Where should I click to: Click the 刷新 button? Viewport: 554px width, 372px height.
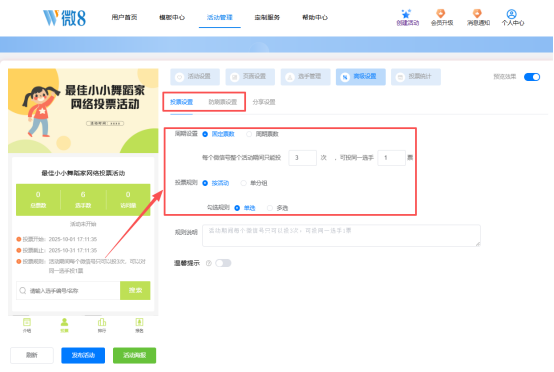(x=32, y=355)
